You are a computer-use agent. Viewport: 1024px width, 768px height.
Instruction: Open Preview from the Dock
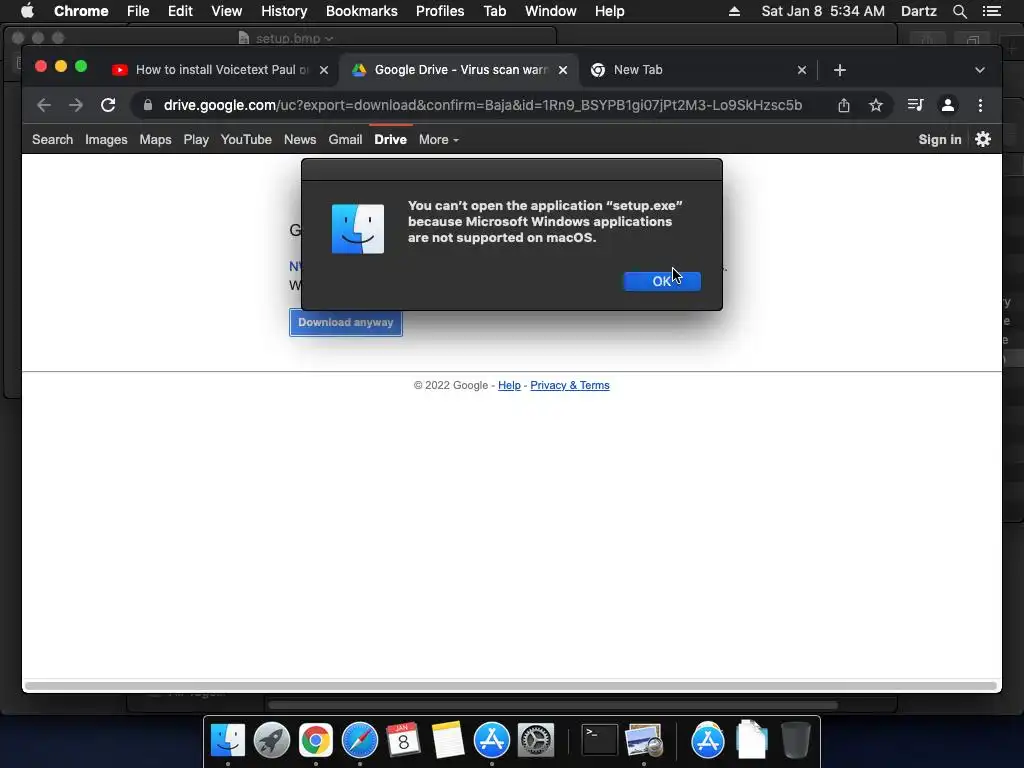[643, 740]
